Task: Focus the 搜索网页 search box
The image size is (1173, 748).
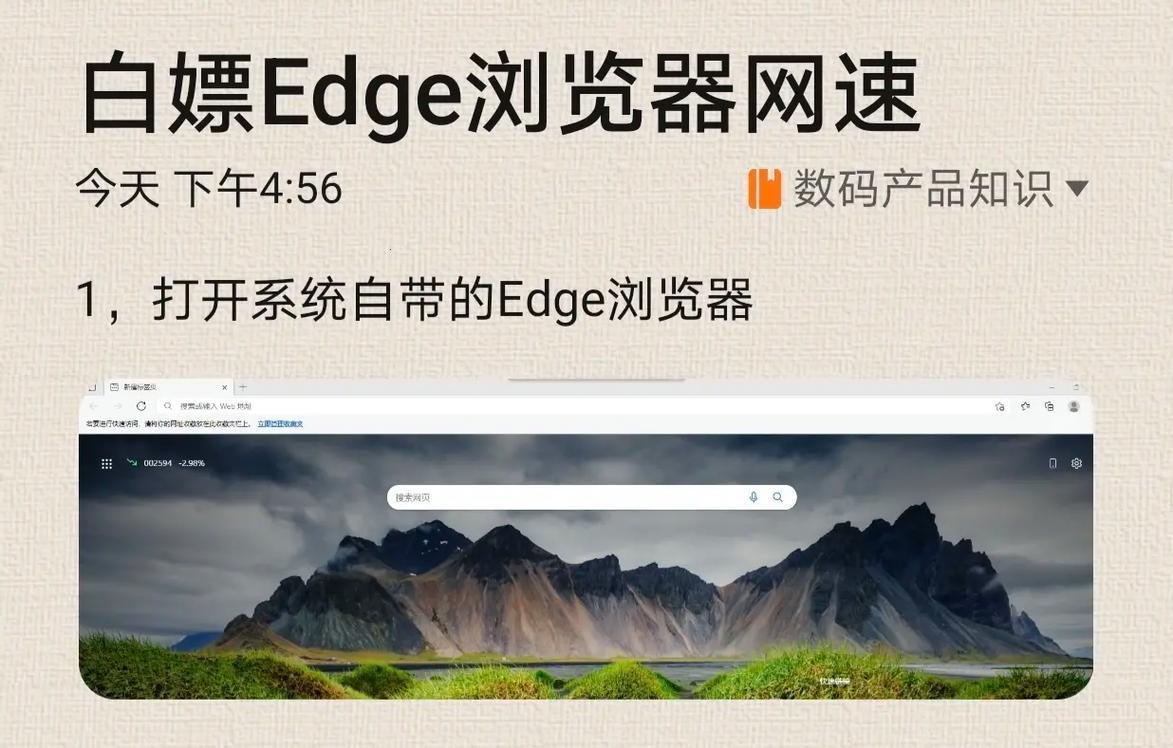Action: (x=592, y=497)
